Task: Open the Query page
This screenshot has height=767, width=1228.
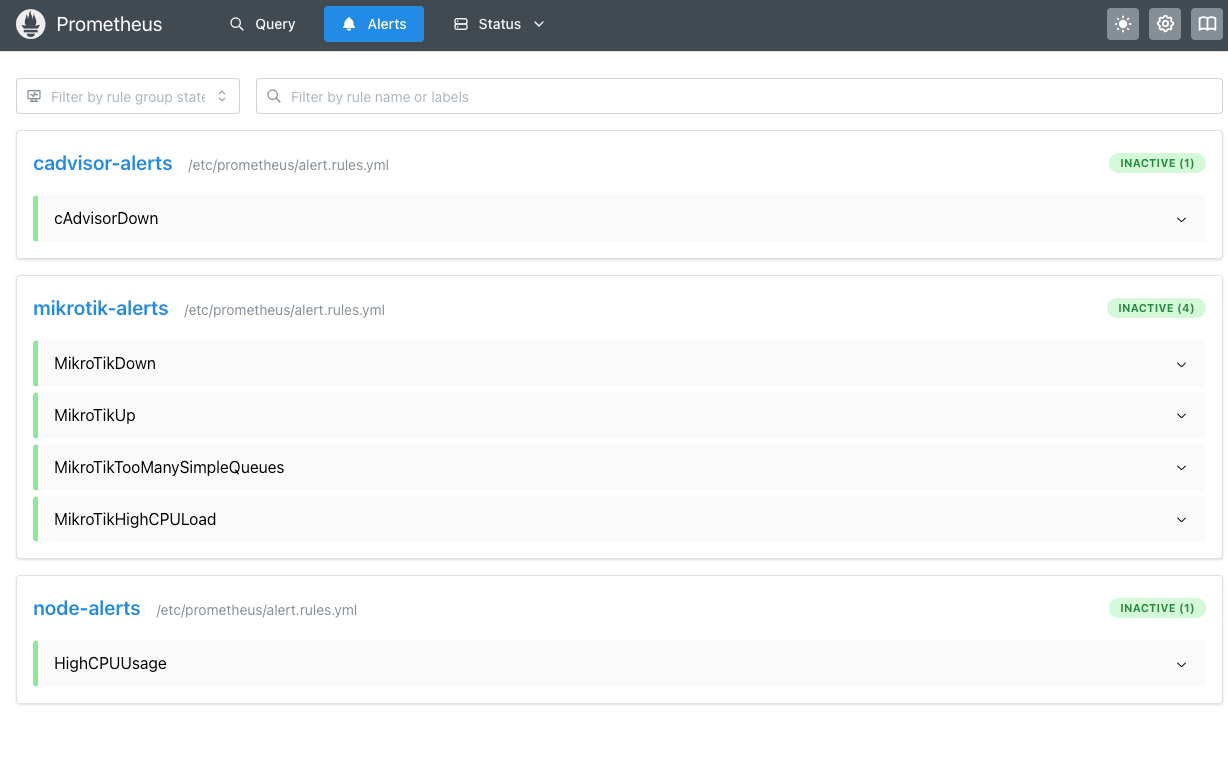Action: tap(263, 24)
